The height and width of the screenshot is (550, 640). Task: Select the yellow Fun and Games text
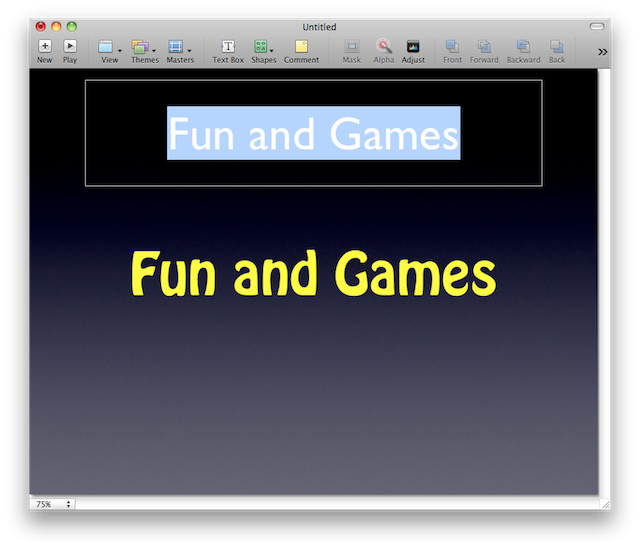pos(313,274)
